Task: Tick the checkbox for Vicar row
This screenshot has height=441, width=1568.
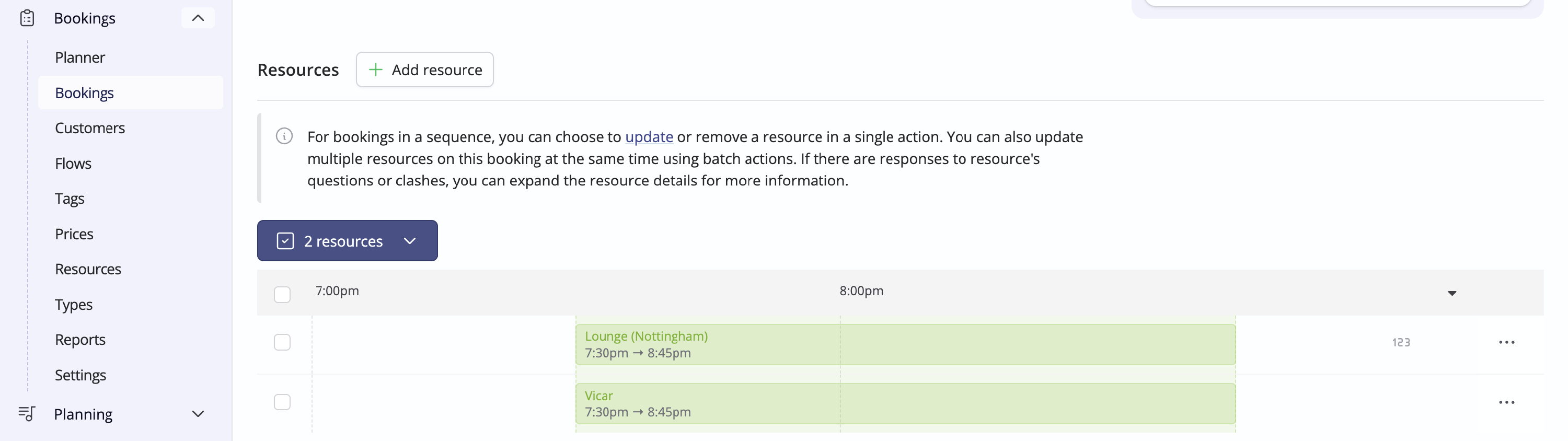Action: (x=282, y=402)
